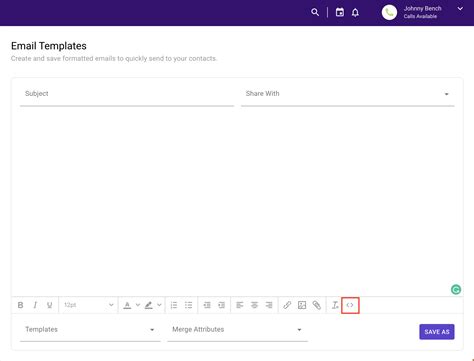This screenshot has height=361, width=474.
Task: Click the Email Templates heading
Action: point(49,46)
